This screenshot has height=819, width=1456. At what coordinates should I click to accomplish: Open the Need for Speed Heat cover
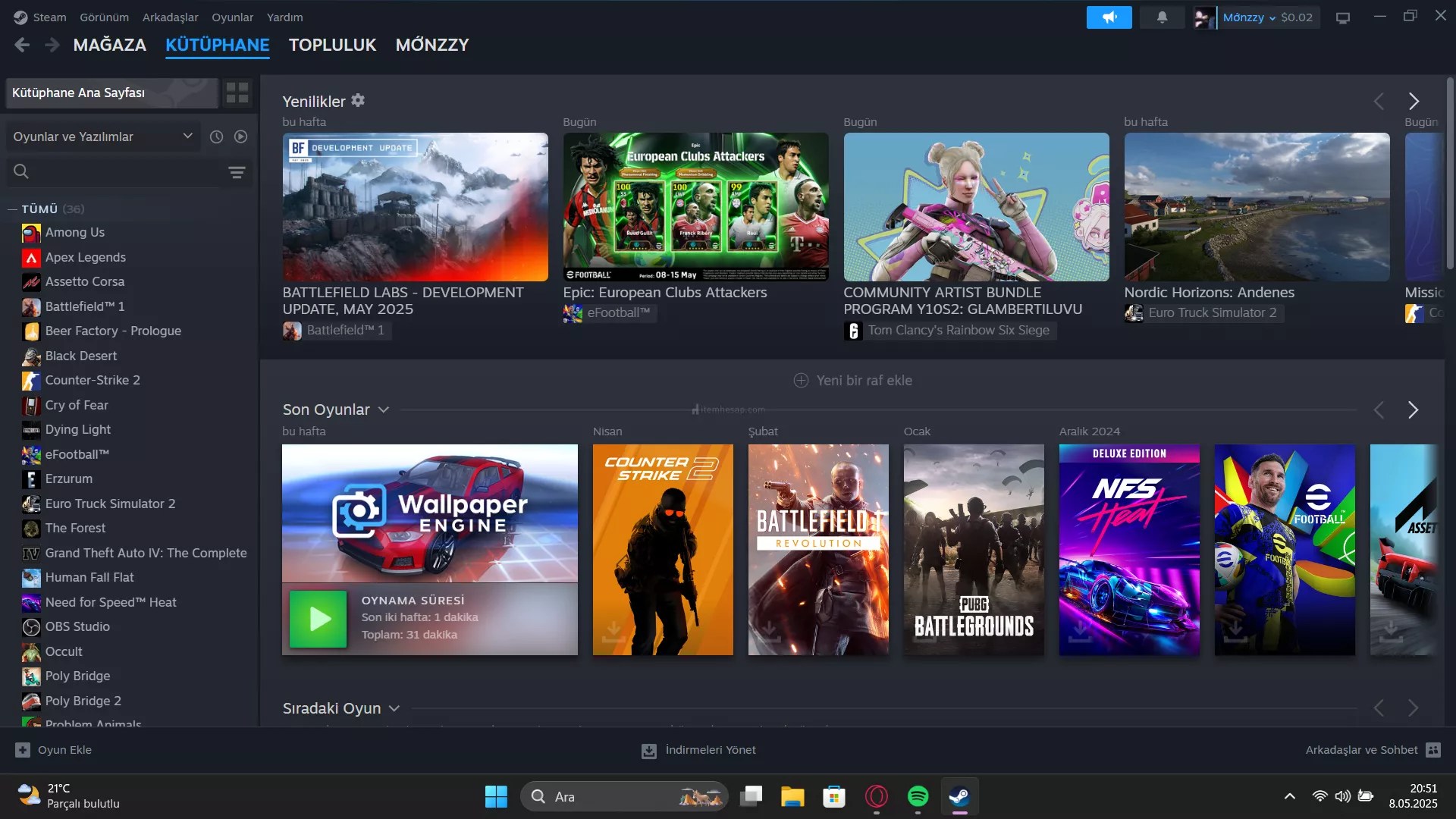tap(1129, 550)
